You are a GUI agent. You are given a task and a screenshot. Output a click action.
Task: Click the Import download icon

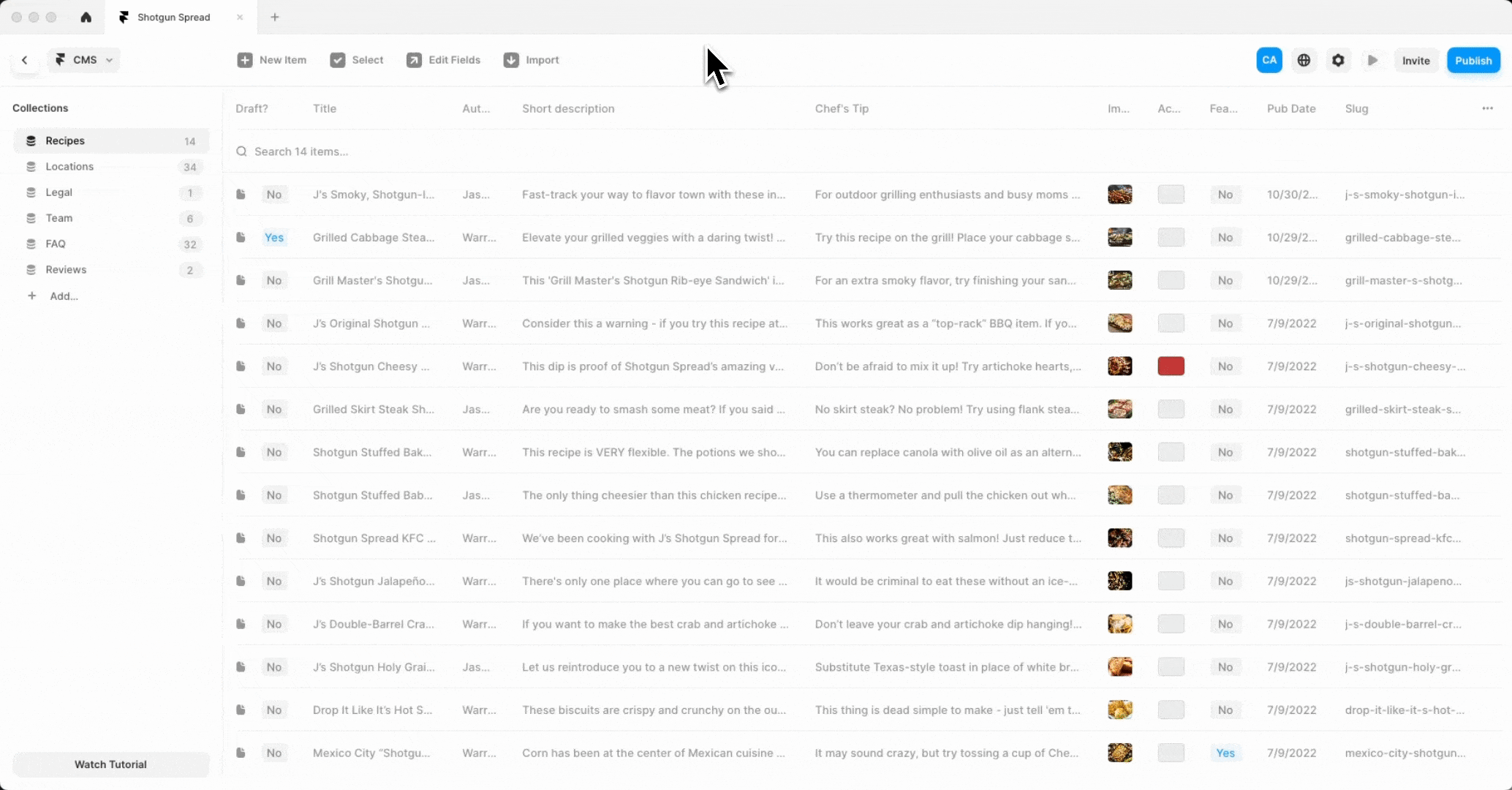(x=511, y=60)
